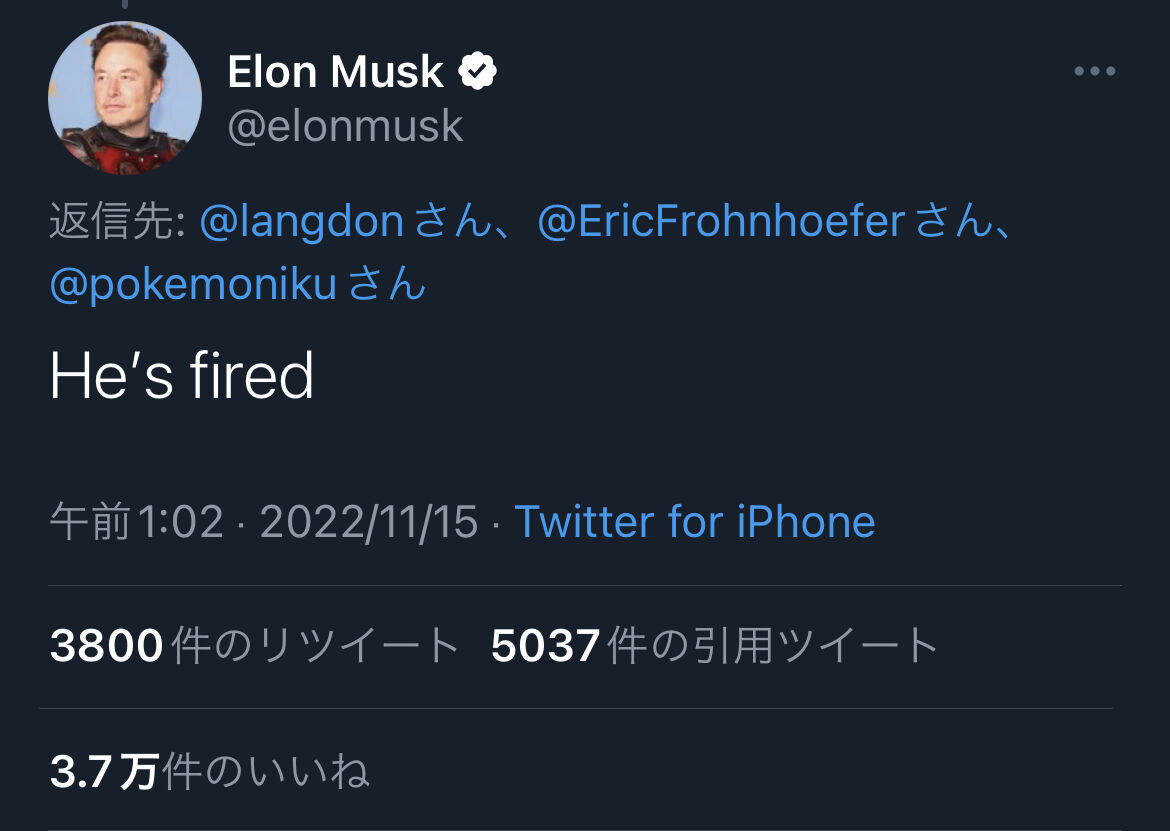
Task: Click the "Twitter for iPhone" source link
Action: (x=694, y=522)
